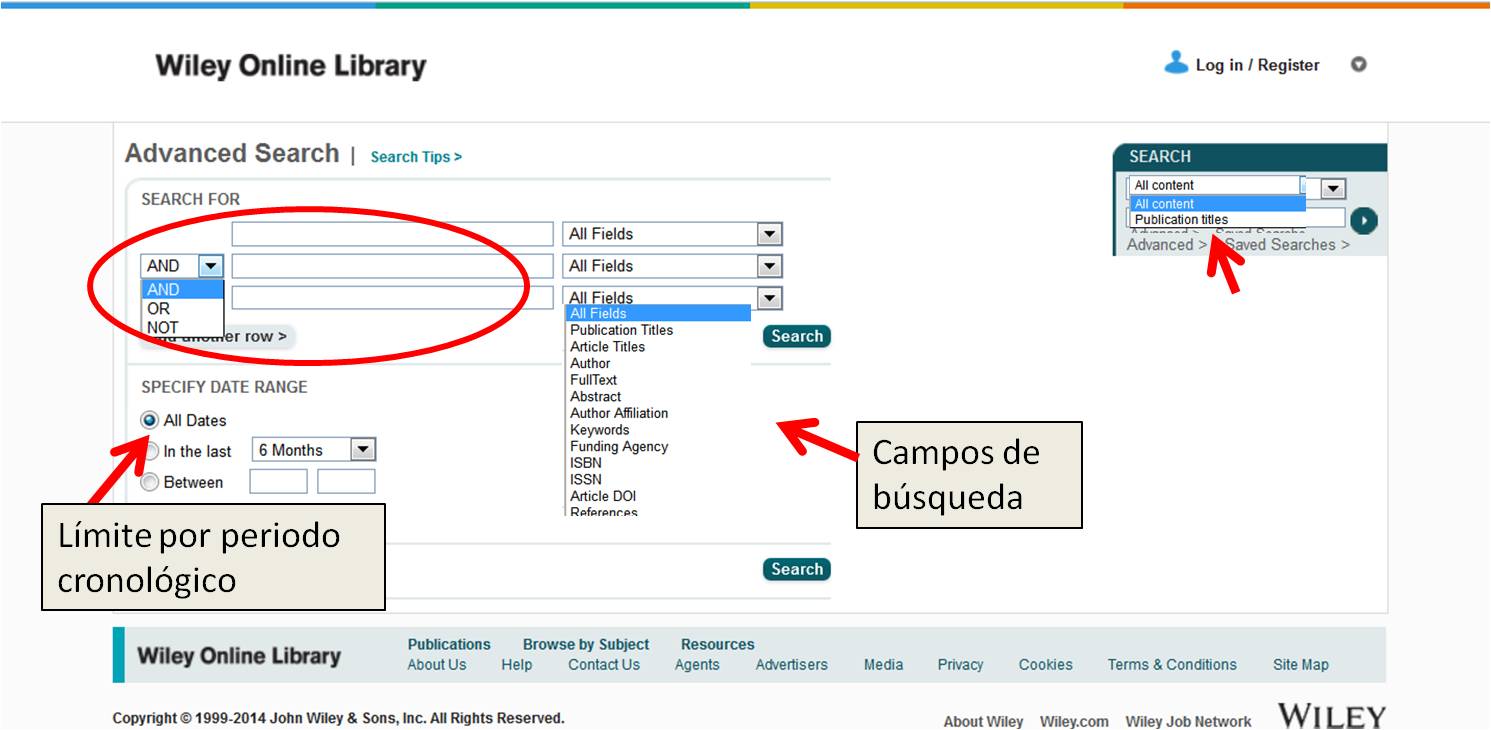Select ISBN in the field list
Screen dimensions: 1491x730
tap(586, 463)
